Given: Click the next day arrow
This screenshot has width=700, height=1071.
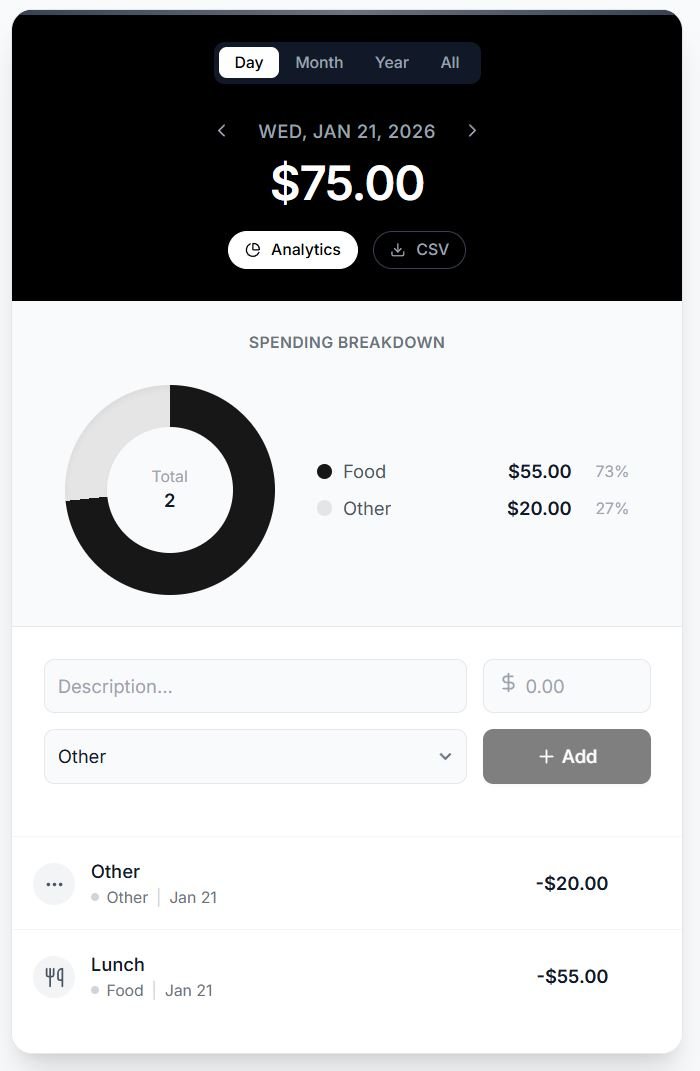Looking at the screenshot, I should pyautogui.click(x=472, y=131).
